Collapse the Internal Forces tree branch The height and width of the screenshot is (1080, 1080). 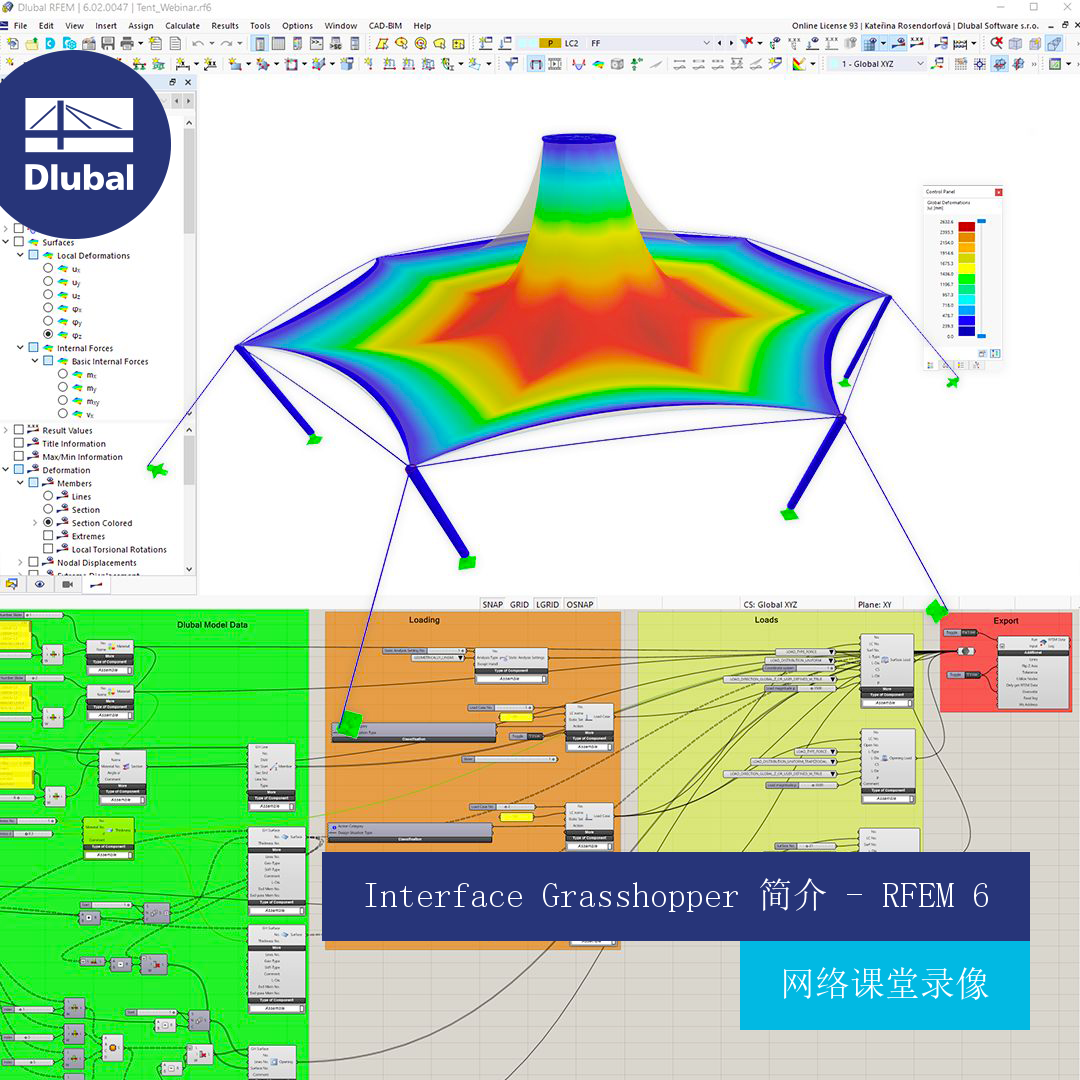(22, 347)
